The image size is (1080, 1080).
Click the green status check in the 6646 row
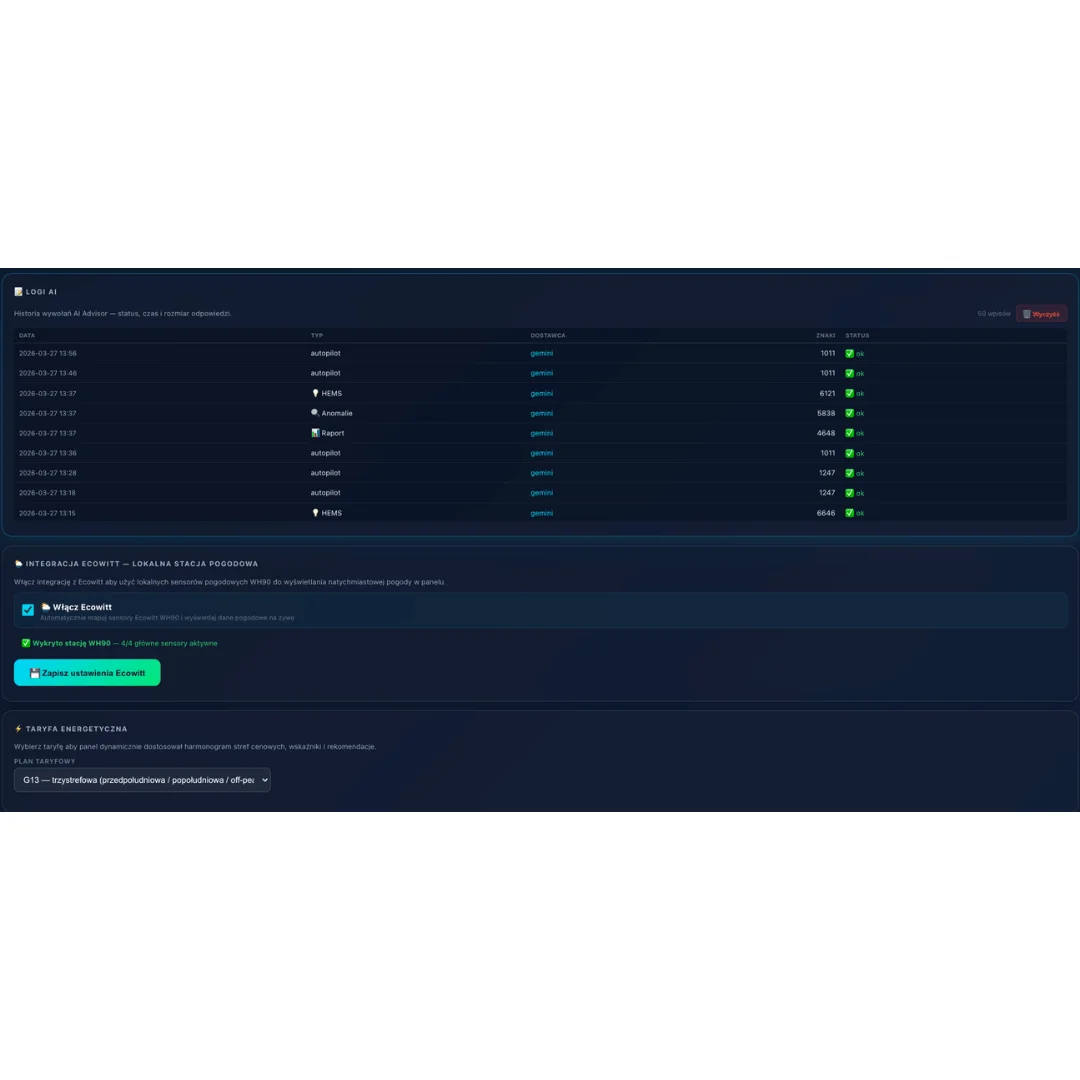point(849,513)
